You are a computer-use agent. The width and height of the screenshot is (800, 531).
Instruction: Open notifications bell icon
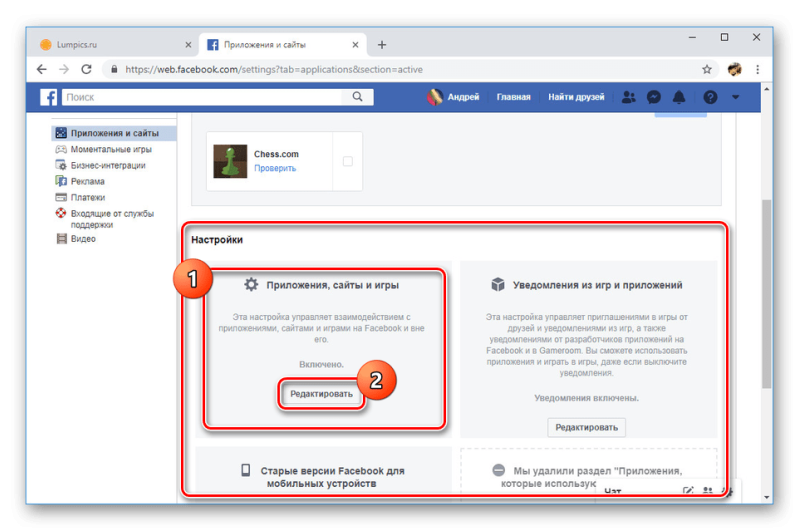tap(679, 97)
